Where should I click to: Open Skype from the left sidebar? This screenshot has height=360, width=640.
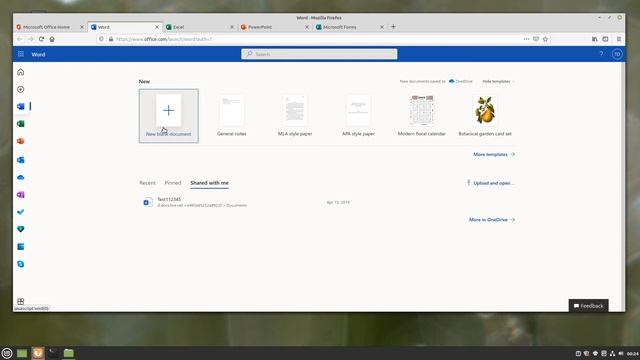tap(21, 264)
